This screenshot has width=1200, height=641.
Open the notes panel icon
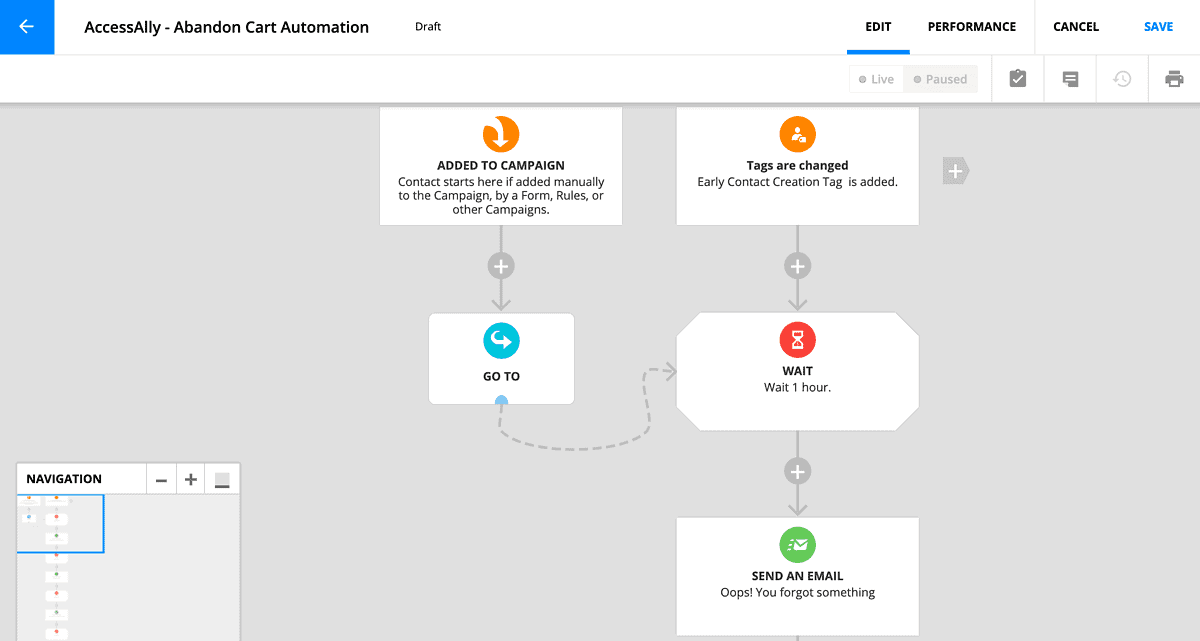pyautogui.click(x=1069, y=78)
